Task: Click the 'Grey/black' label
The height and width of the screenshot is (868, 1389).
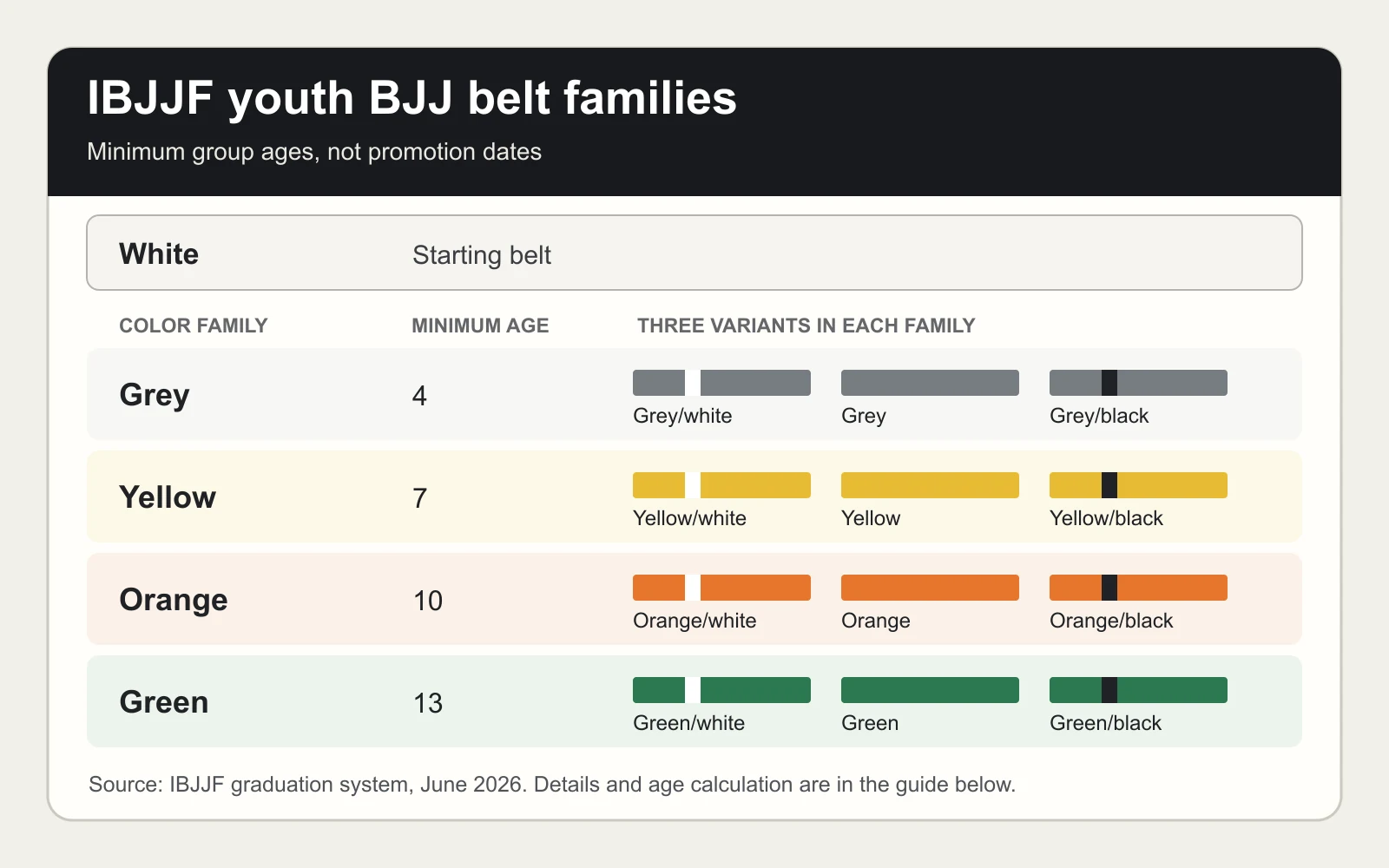Action: click(1099, 416)
